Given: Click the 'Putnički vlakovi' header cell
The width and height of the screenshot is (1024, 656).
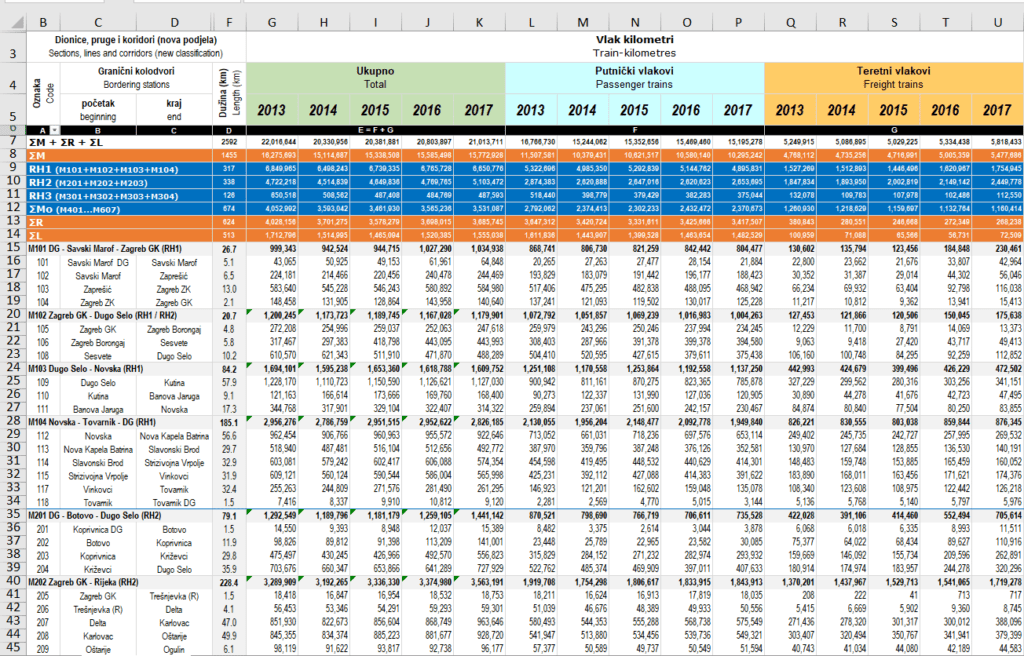Looking at the screenshot, I should (x=634, y=78).
